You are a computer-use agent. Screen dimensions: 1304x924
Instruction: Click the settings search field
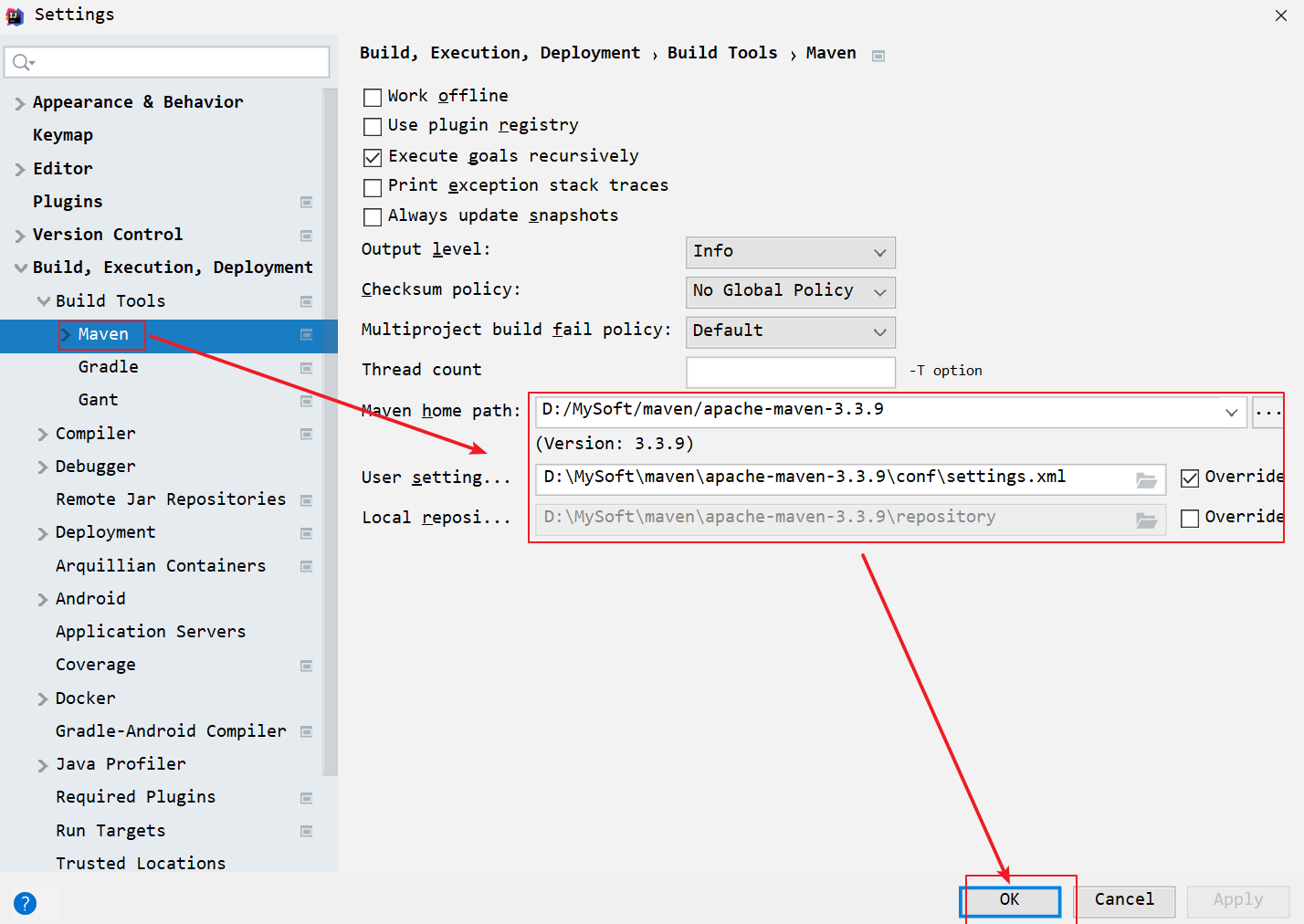(167, 62)
